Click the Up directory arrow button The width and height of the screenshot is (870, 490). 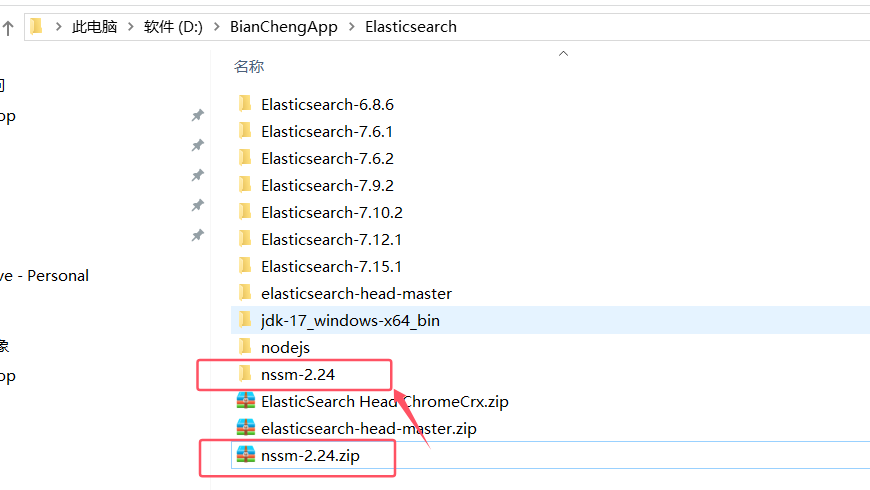[8, 28]
